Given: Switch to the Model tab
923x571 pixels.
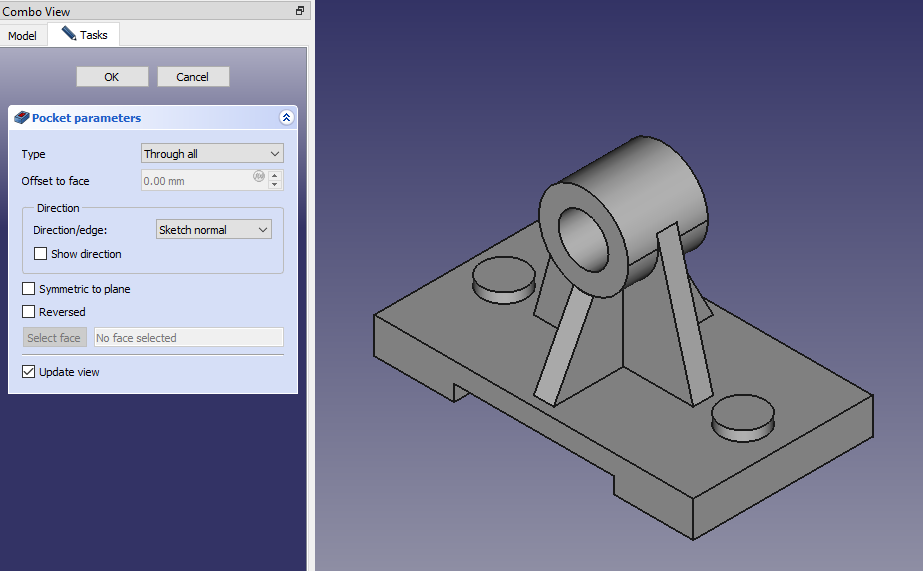Looking at the screenshot, I should (x=22, y=36).
